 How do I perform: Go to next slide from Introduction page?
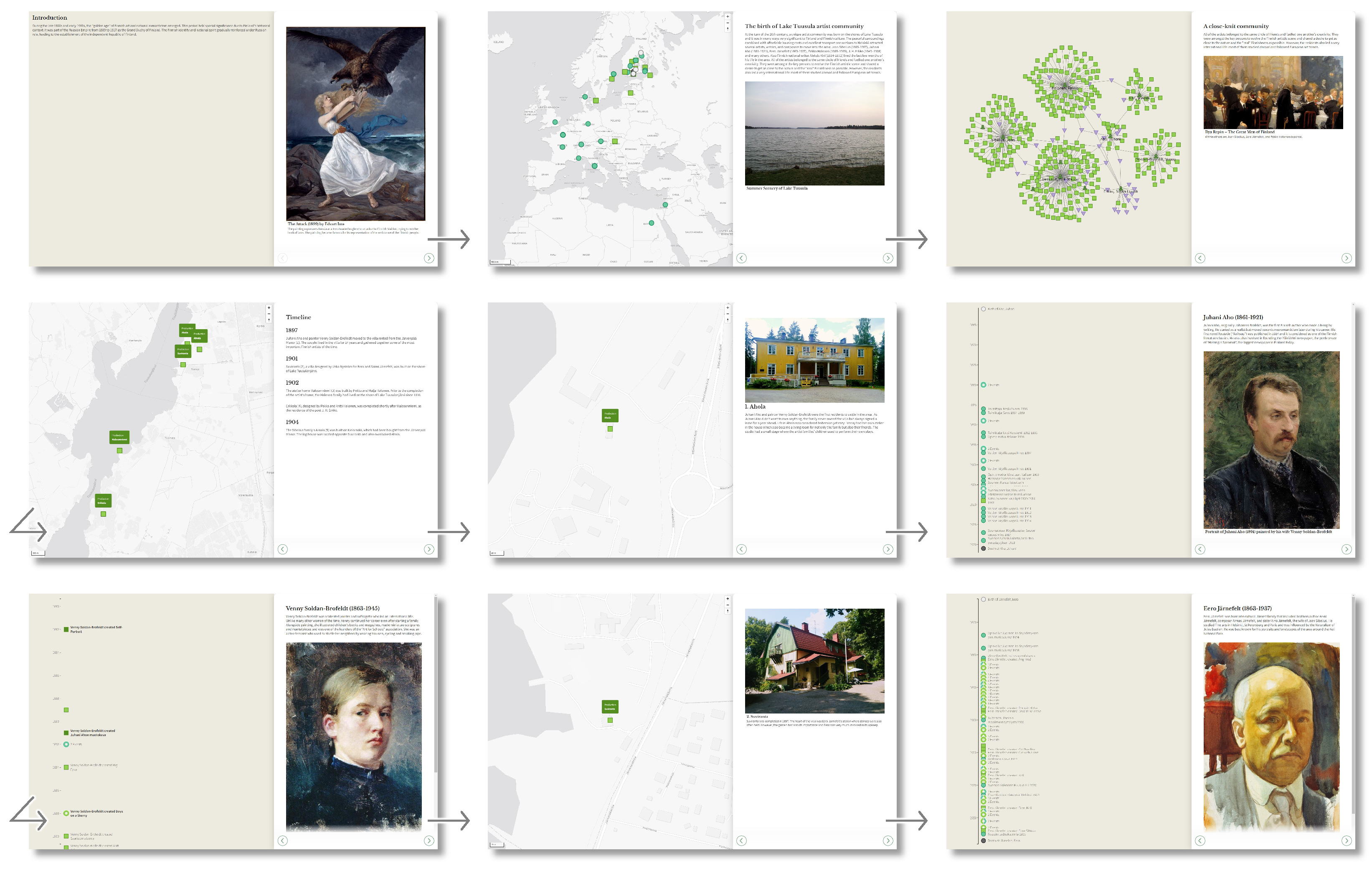pos(429,258)
